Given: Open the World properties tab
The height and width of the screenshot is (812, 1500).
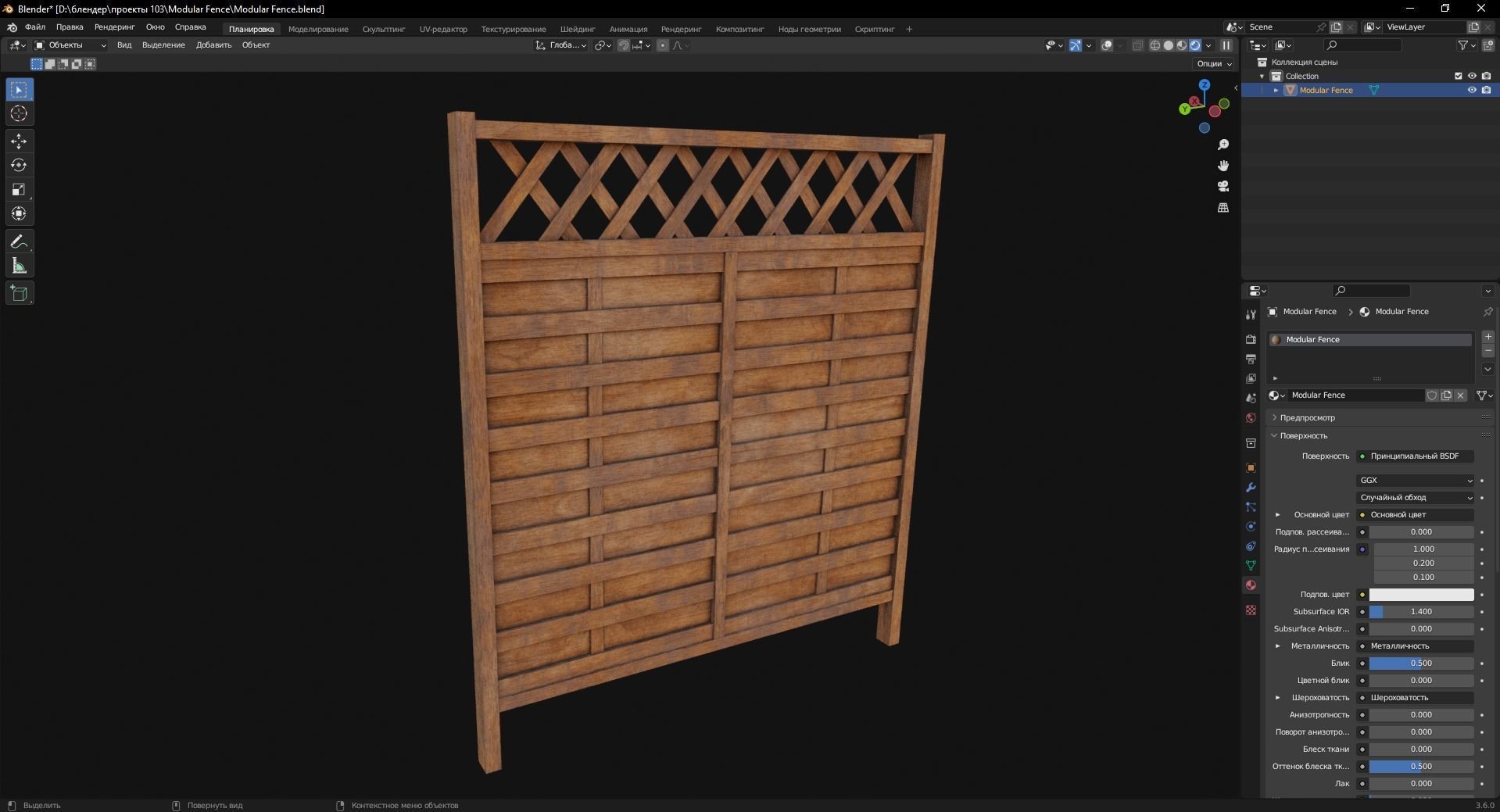Looking at the screenshot, I should pyautogui.click(x=1251, y=418).
